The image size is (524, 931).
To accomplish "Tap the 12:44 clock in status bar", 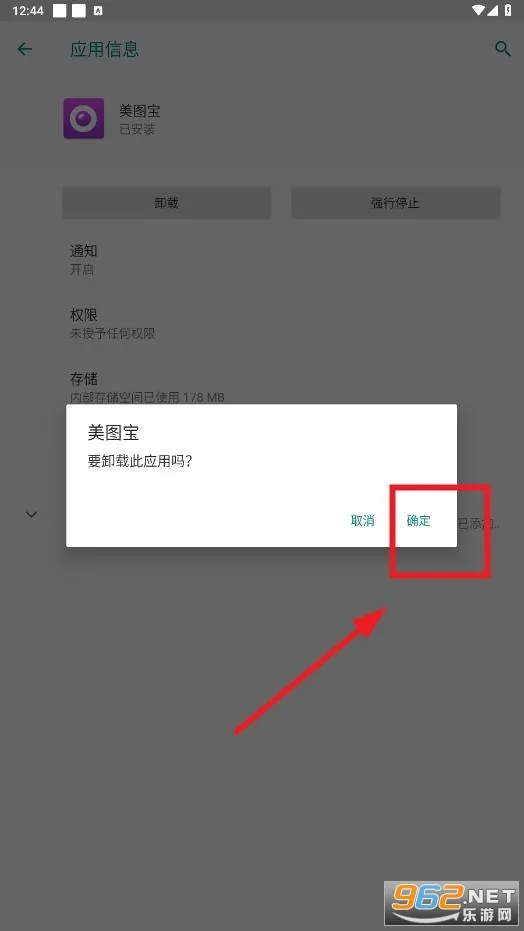I will pos(27,11).
